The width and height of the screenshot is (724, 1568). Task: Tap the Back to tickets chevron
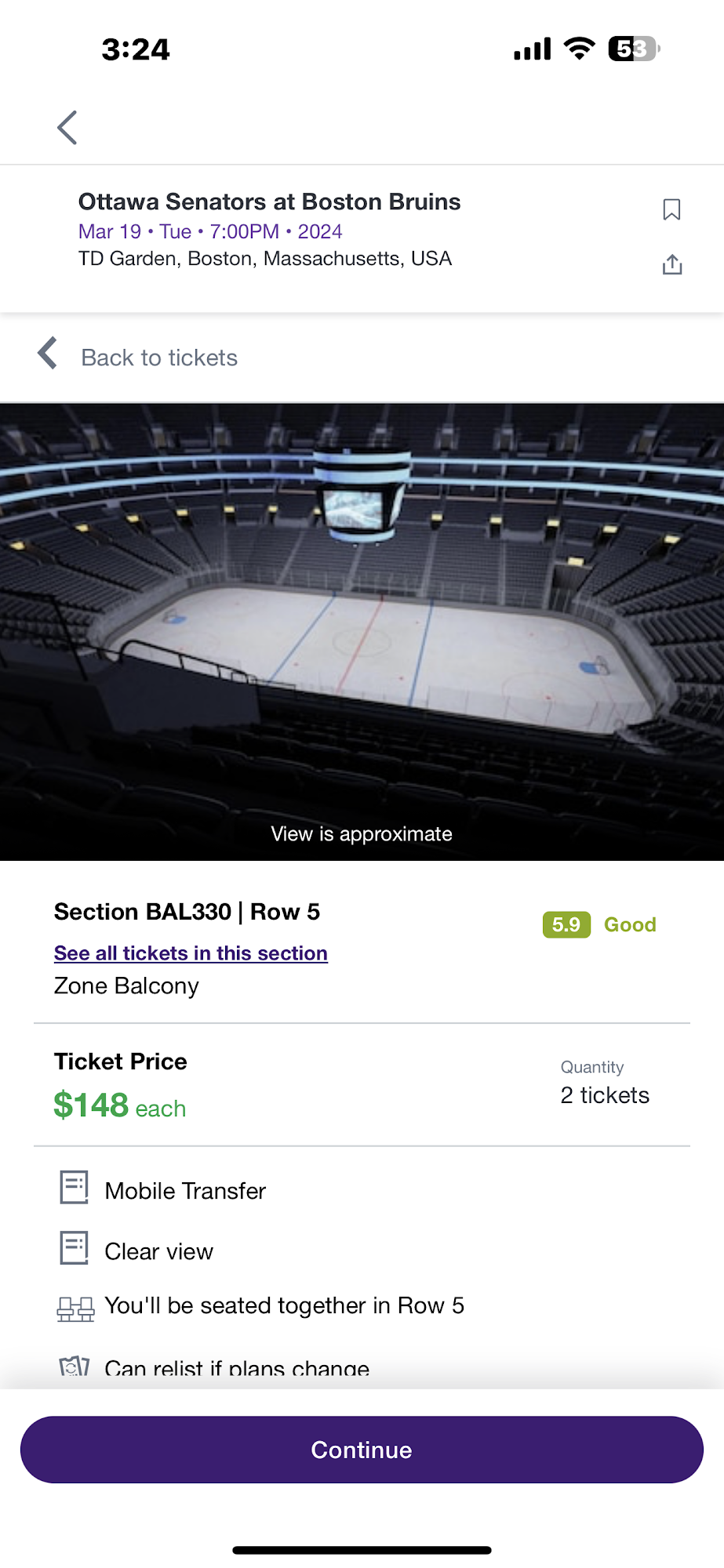pos(48,354)
